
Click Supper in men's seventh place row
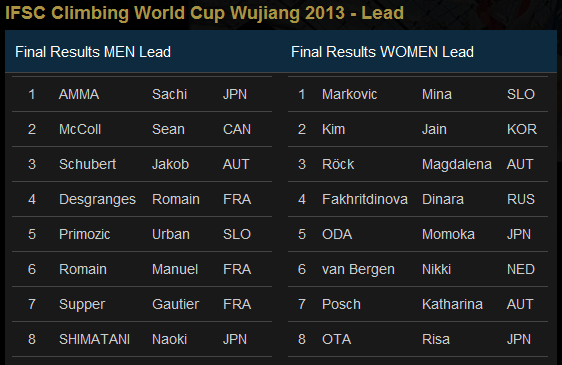82,304
